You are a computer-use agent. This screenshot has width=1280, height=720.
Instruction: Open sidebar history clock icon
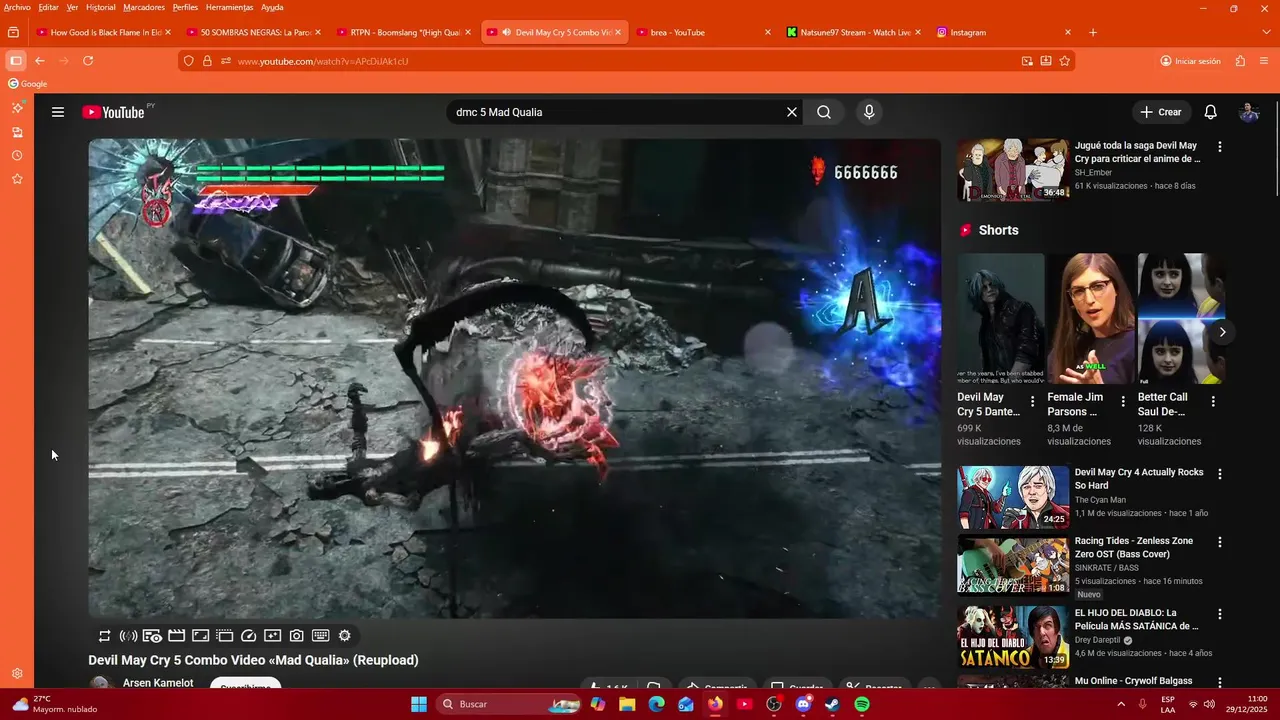tap(17, 156)
